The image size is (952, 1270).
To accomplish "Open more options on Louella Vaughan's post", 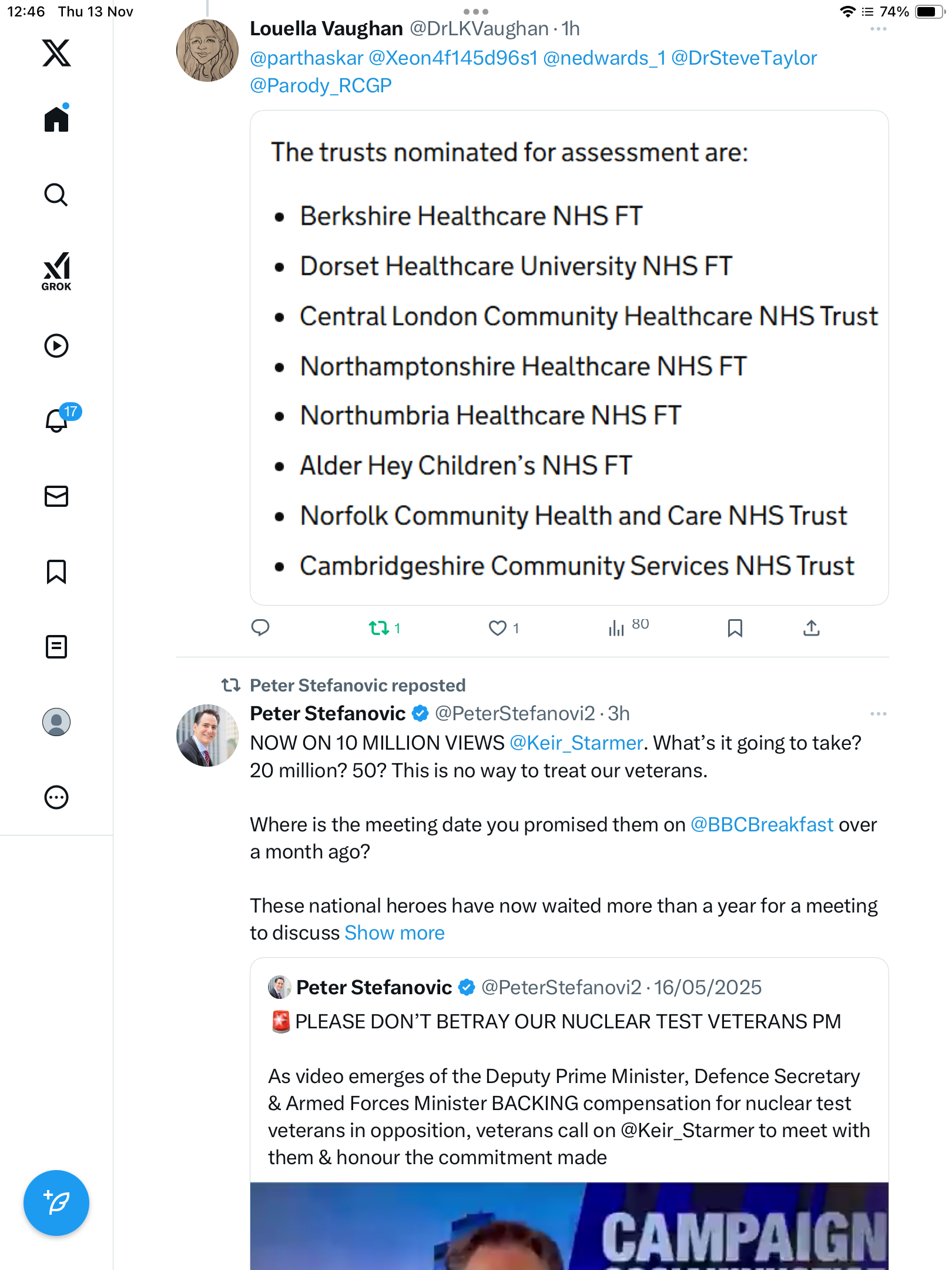I will click(878, 29).
